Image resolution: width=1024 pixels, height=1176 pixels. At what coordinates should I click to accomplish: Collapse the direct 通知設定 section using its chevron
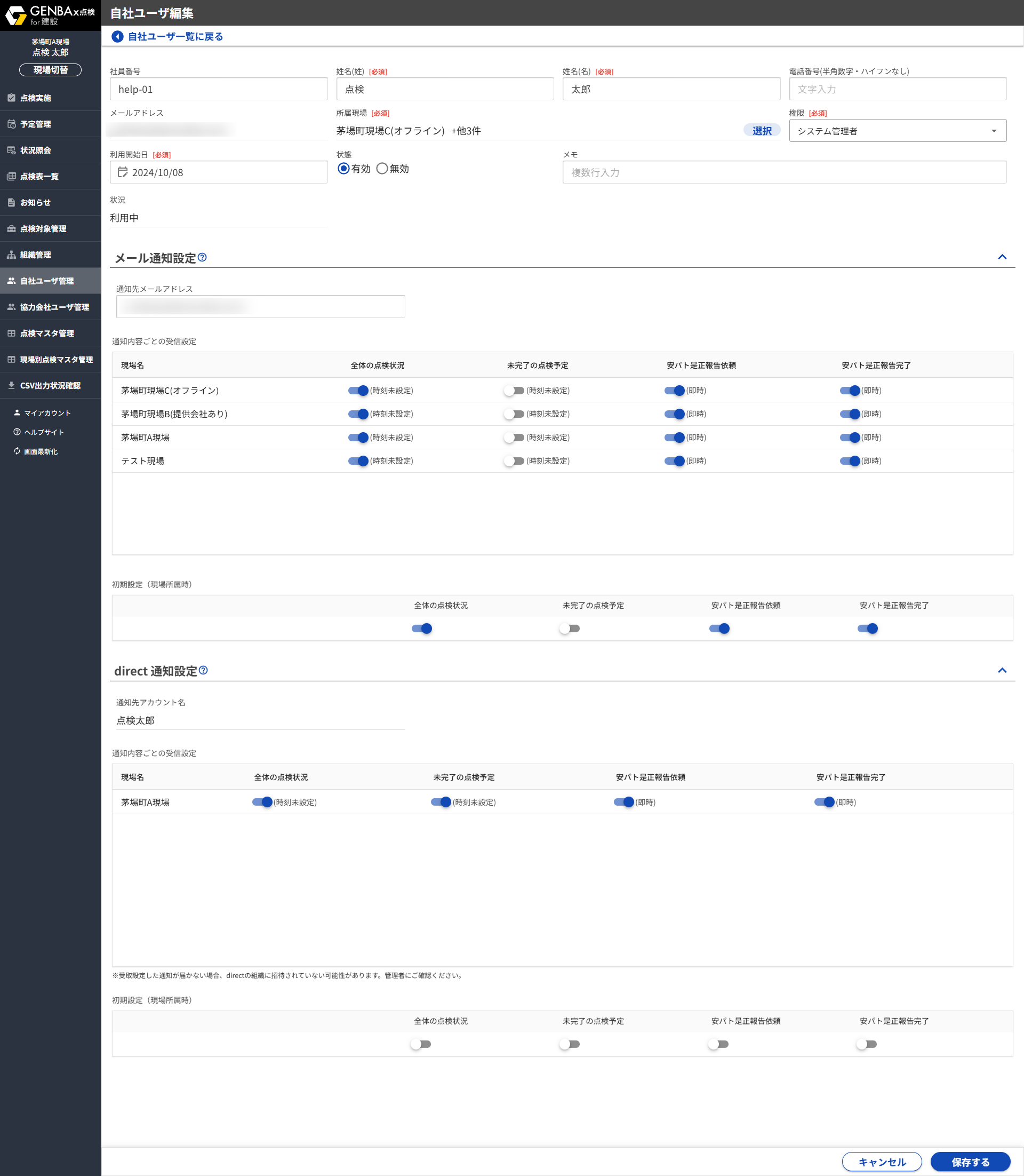pyautogui.click(x=1002, y=671)
